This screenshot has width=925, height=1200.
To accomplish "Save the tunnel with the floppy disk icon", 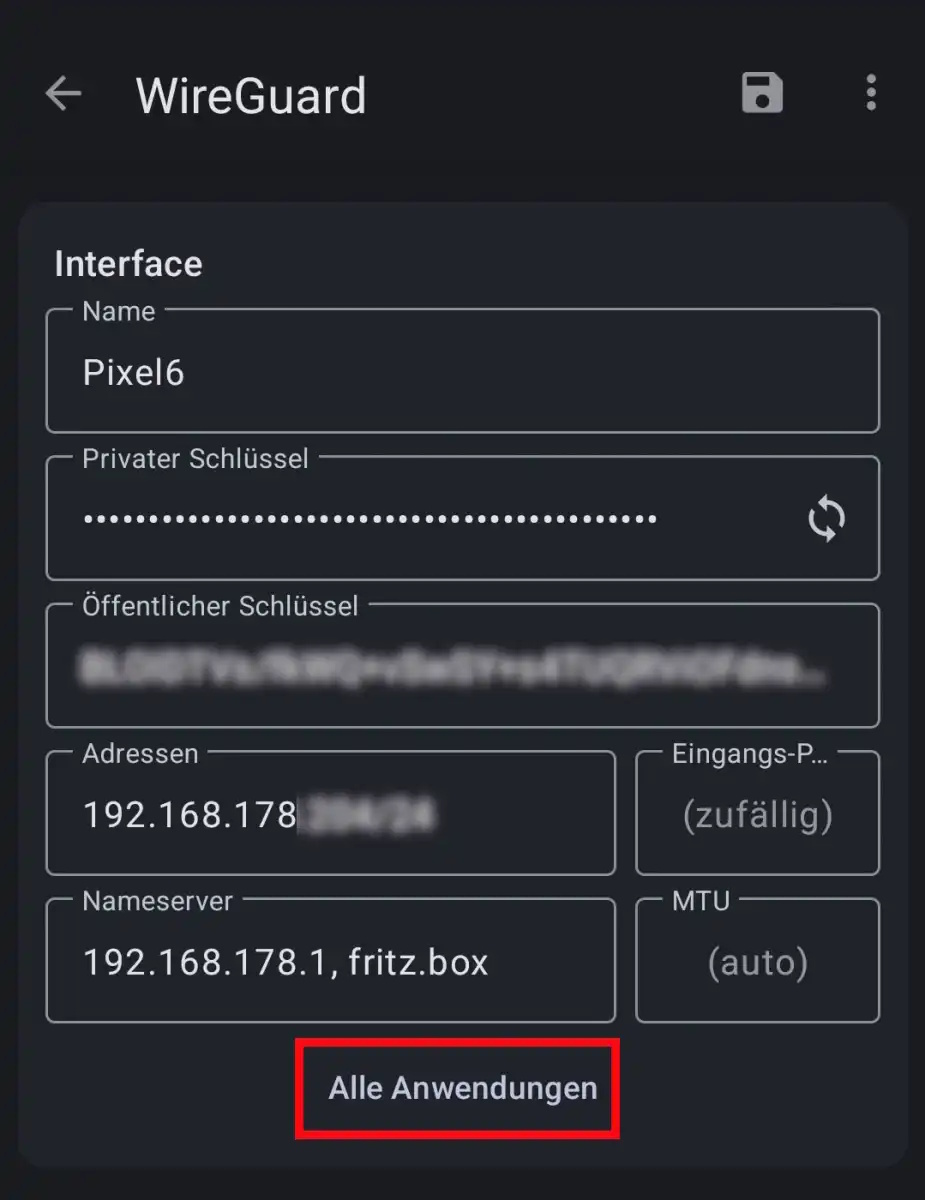I will (x=762, y=94).
